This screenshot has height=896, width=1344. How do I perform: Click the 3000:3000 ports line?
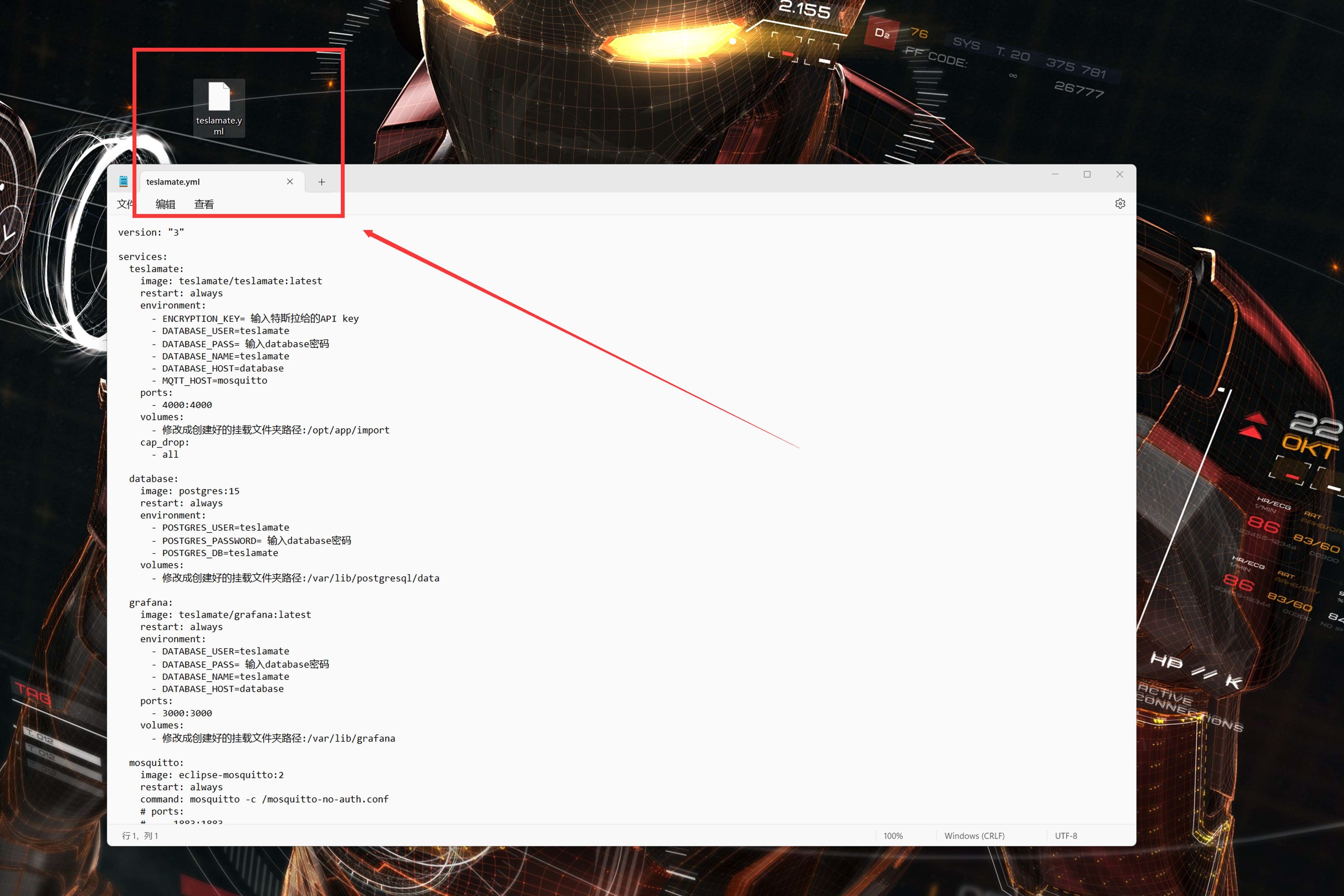coord(187,713)
